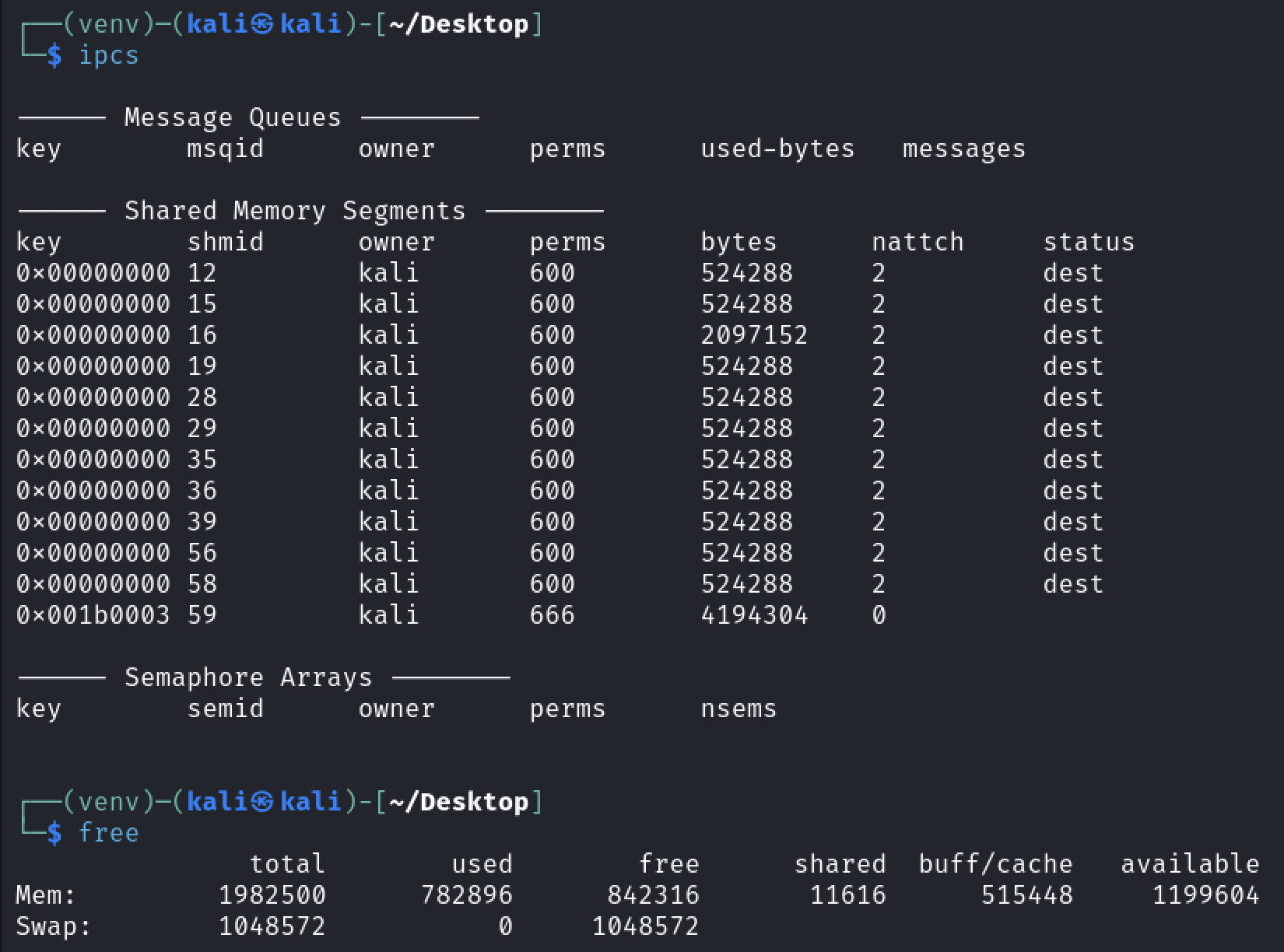Click the Swap used value 0
The width and height of the screenshot is (1284, 952).
pos(506,926)
